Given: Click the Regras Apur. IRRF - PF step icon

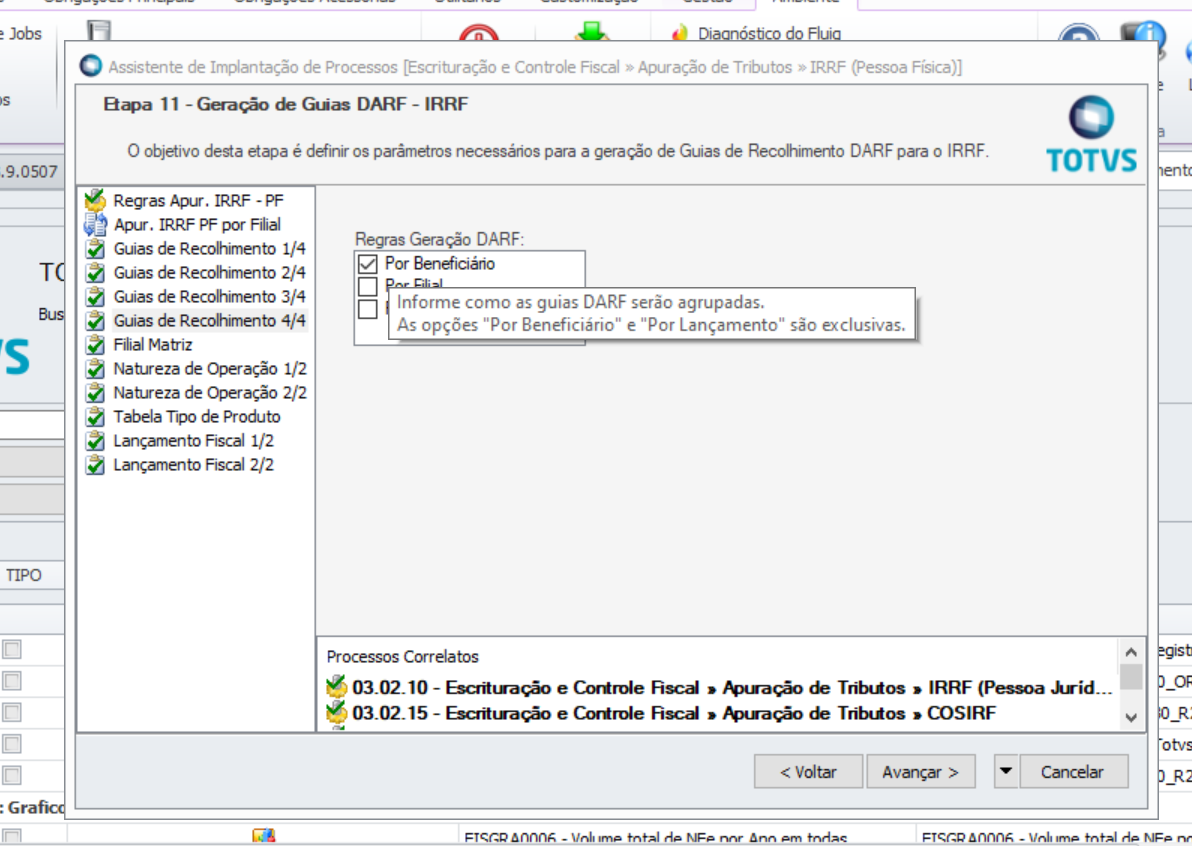Looking at the screenshot, I should [x=95, y=201].
